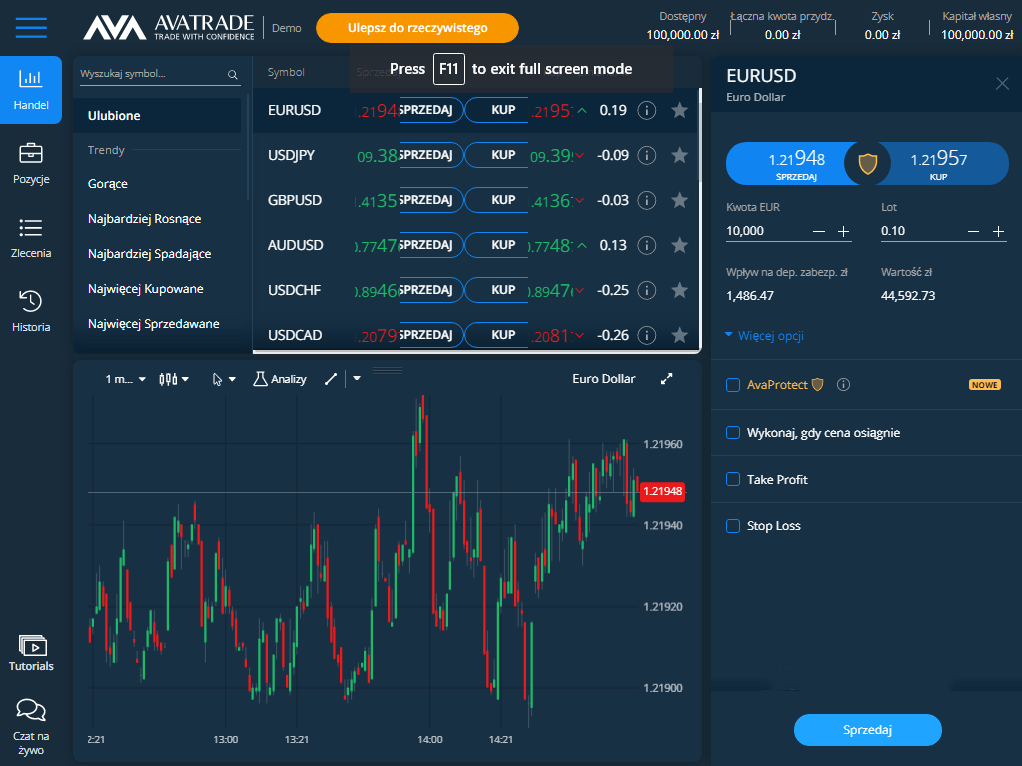Expand chart to full size
The image size is (1022, 766).
pyautogui.click(x=666, y=379)
